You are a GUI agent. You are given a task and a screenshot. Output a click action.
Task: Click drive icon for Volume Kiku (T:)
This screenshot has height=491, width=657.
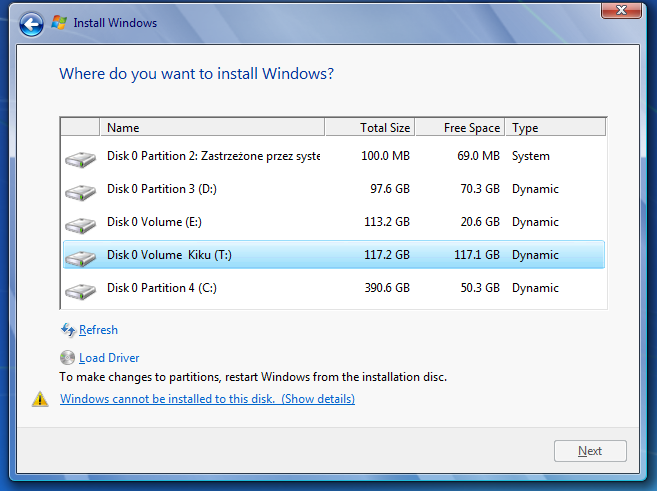point(80,258)
